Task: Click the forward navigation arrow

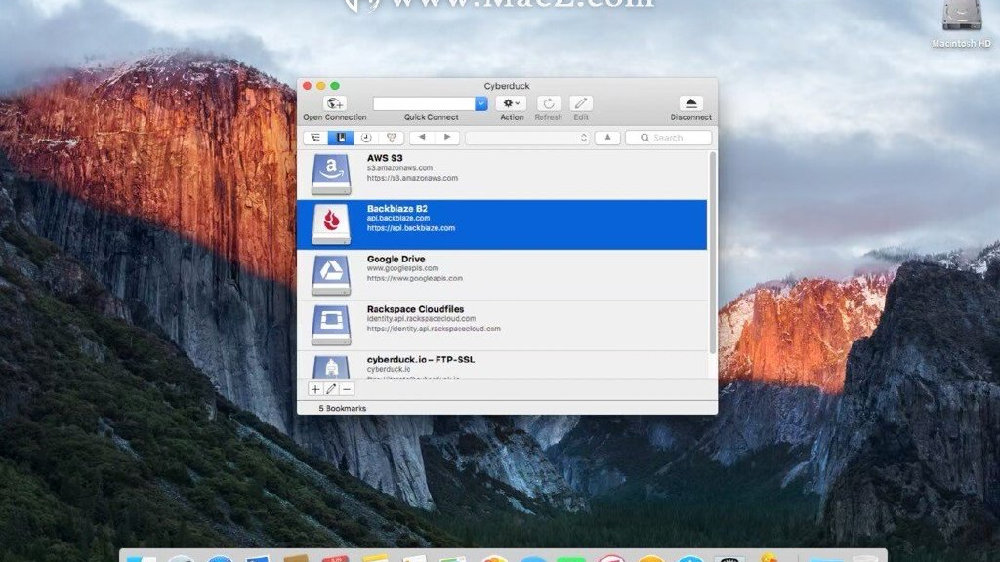Action: click(447, 138)
